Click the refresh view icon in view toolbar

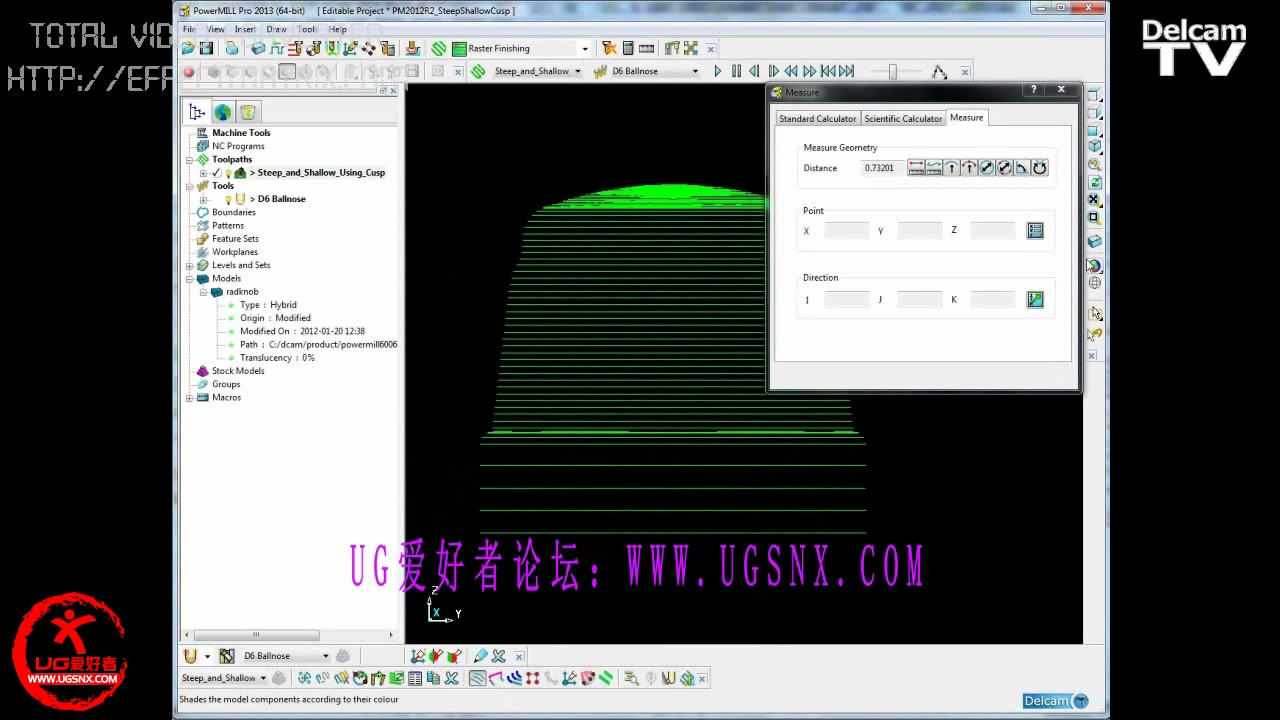tap(1095, 182)
